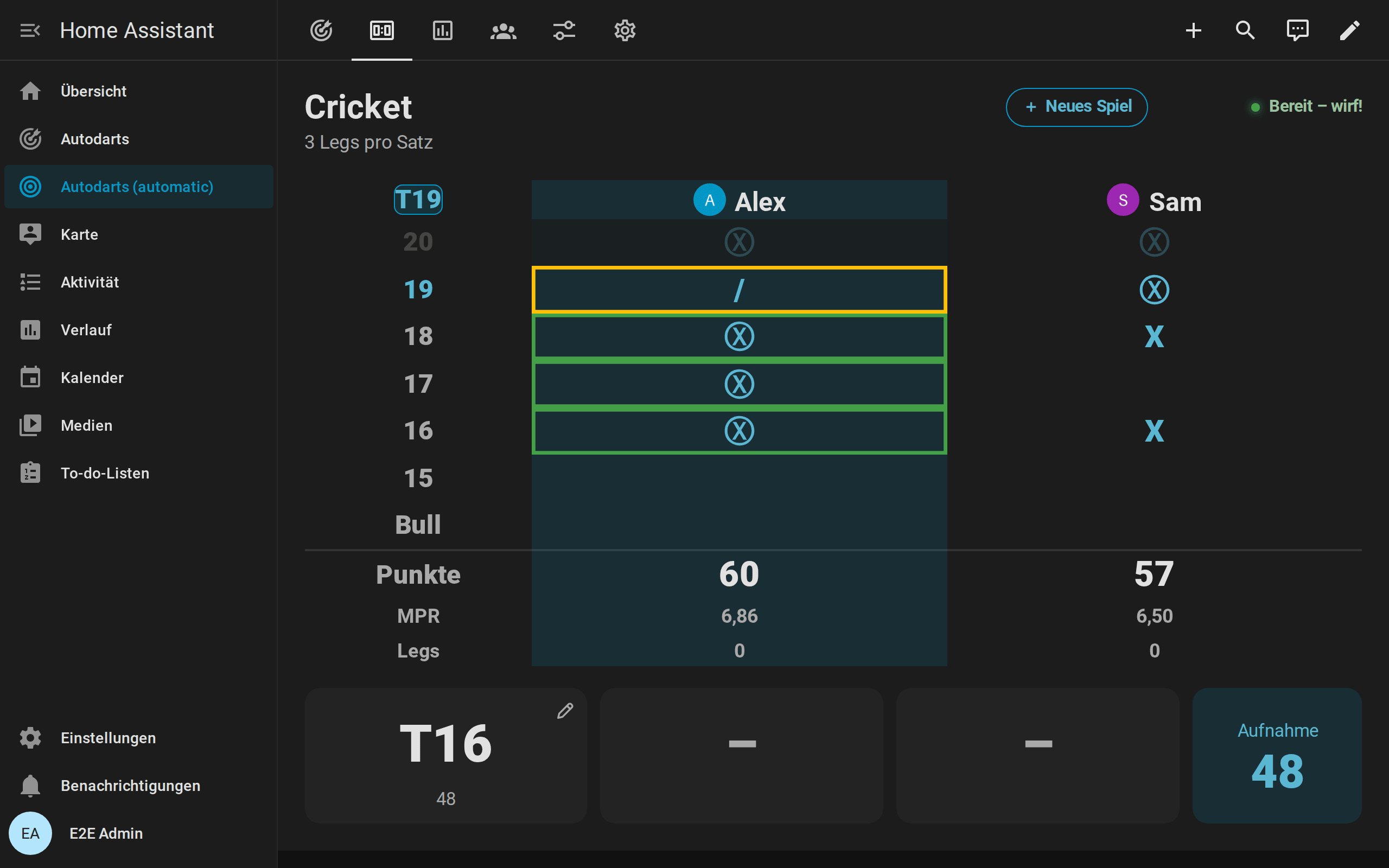The height and width of the screenshot is (868, 1389).
Task: Click the T16 first dart card
Action: (445, 756)
